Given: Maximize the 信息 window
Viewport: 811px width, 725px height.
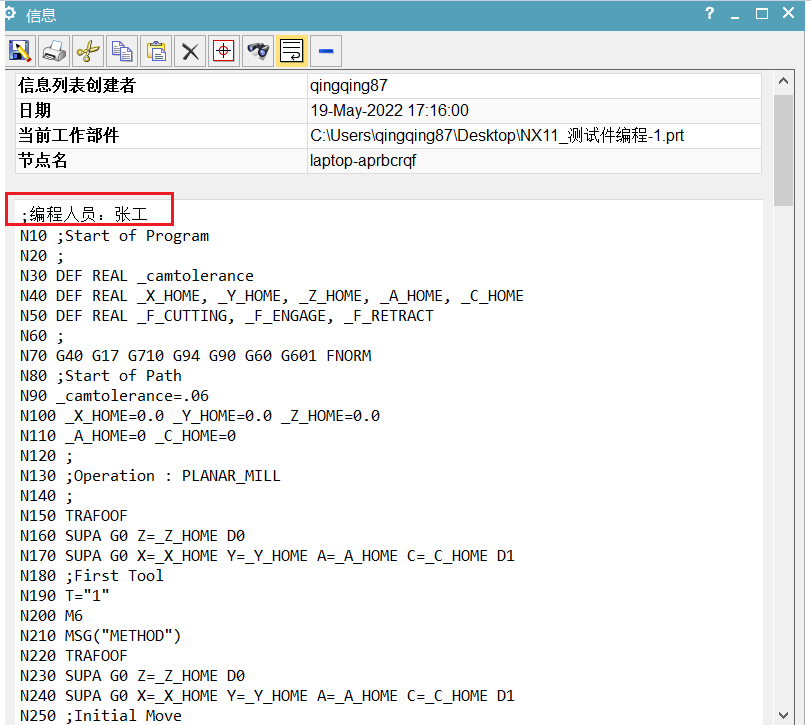Looking at the screenshot, I should [x=761, y=13].
